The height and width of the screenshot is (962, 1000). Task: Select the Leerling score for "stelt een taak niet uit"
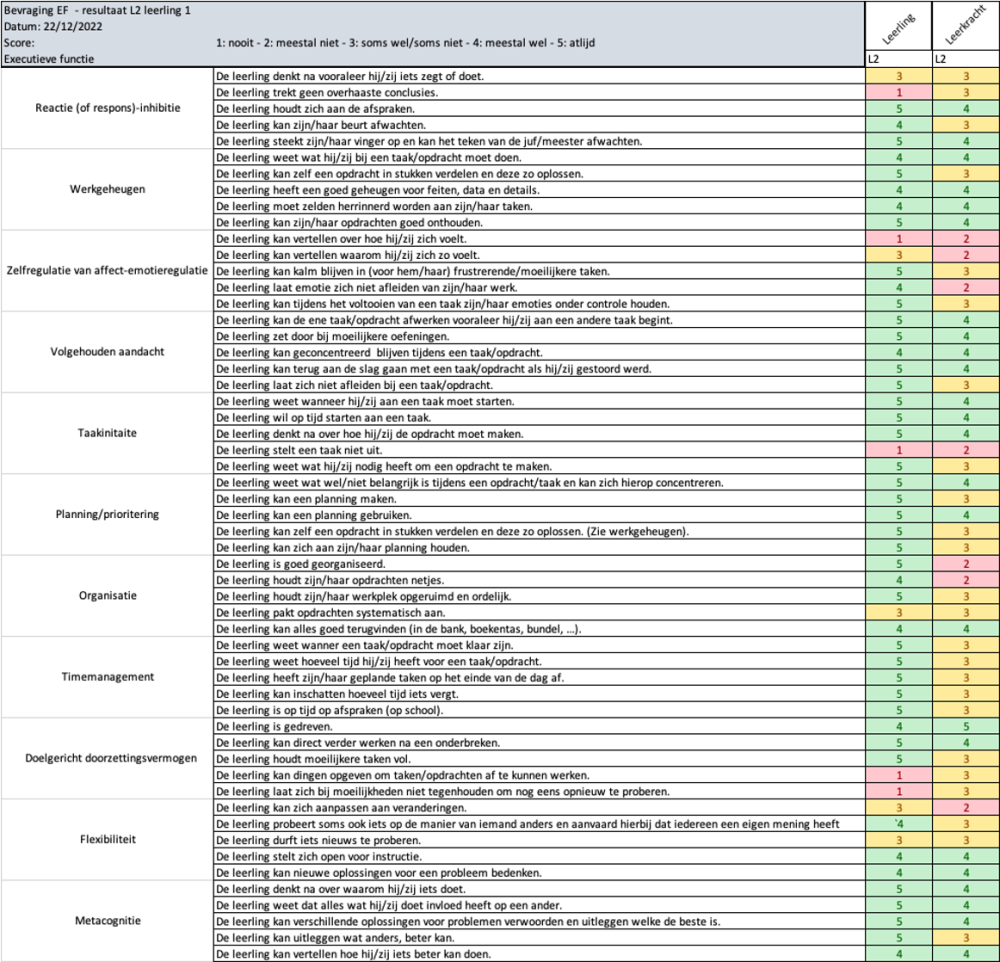pos(899,450)
